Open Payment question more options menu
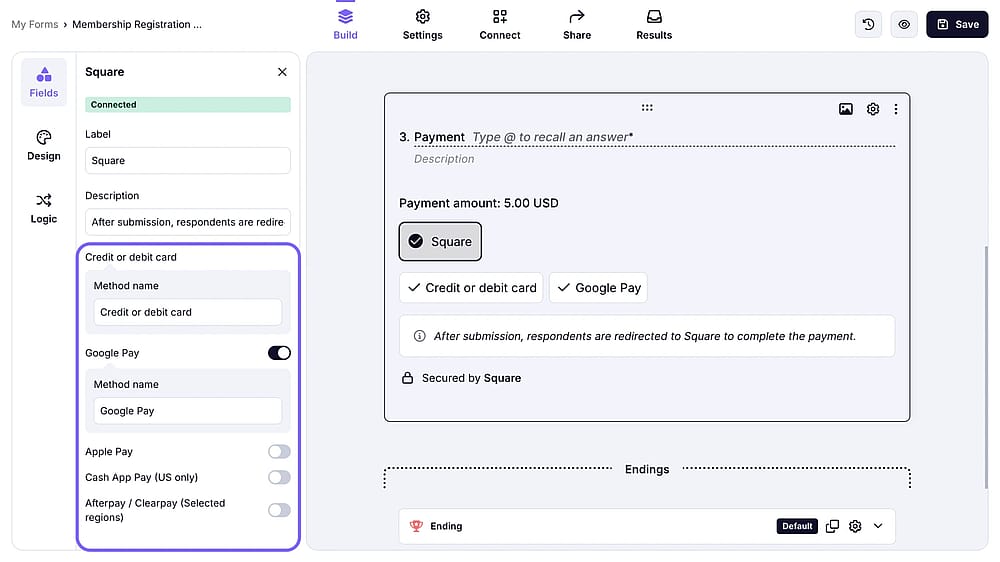This screenshot has width=1000, height=562. [x=895, y=109]
